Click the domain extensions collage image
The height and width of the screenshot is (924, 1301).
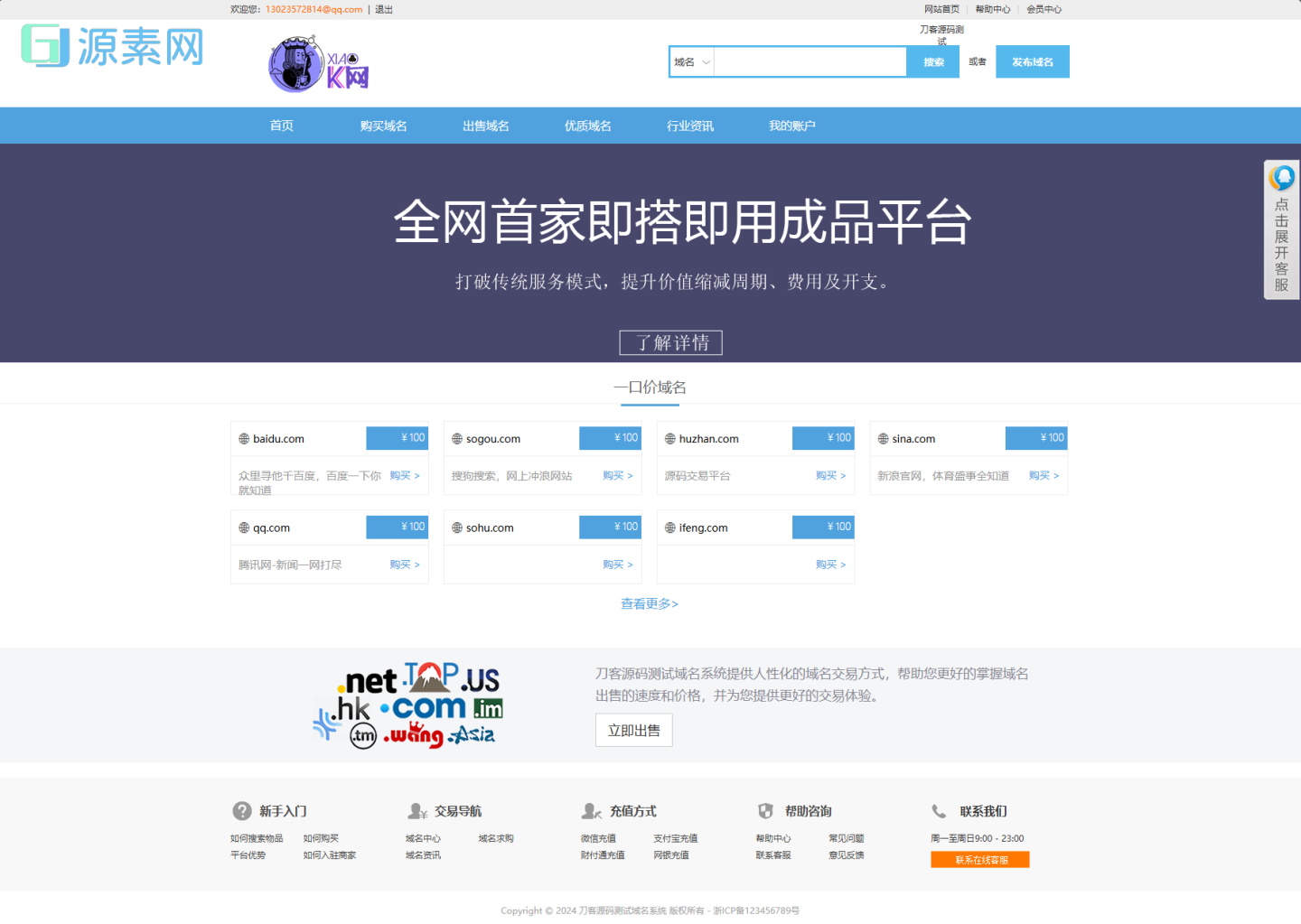tap(407, 705)
